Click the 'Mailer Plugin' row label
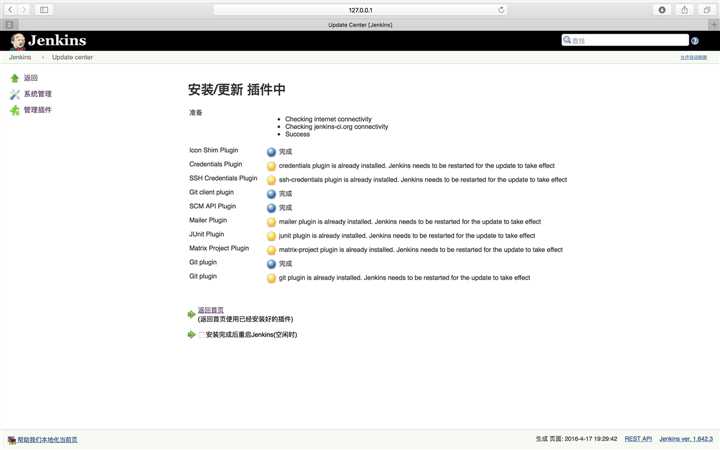This screenshot has height=450, width=720. (x=208, y=220)
